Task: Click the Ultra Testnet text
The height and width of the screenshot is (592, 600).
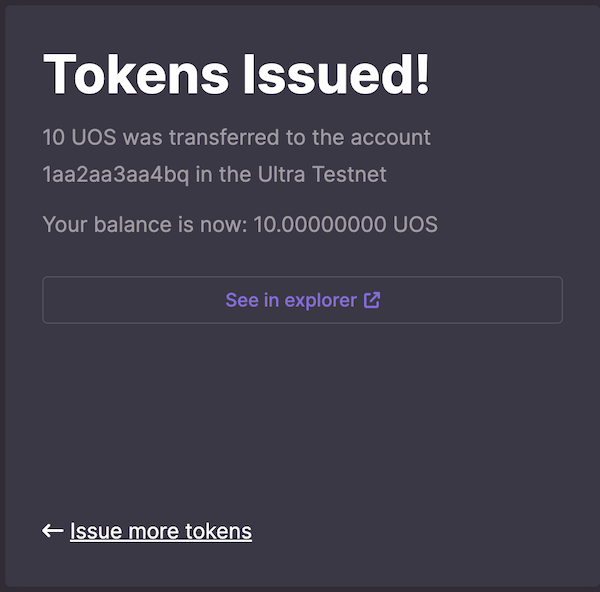Action: pos(322,175)
